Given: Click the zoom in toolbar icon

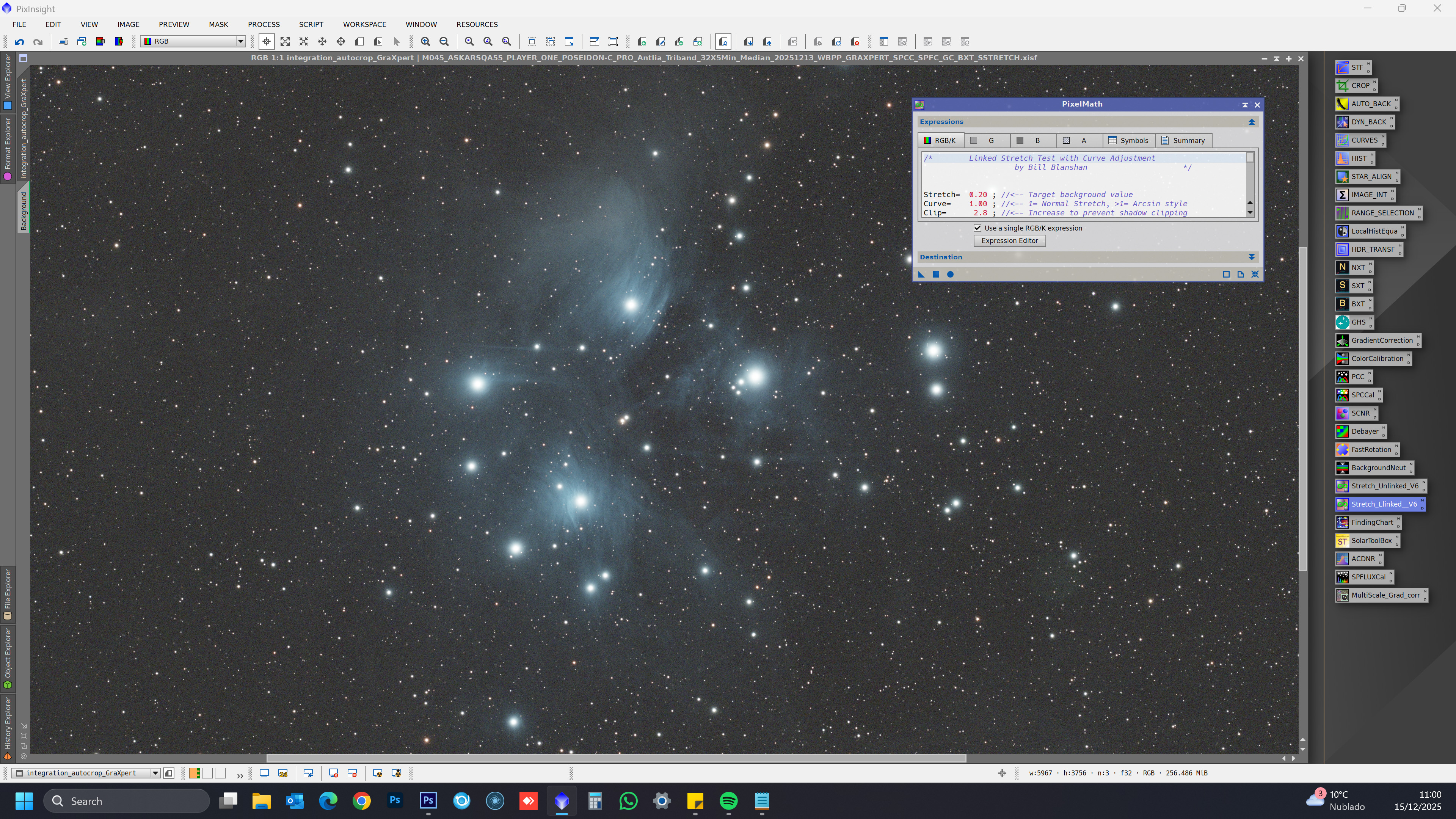Looking at the screenshot, I should click(x=425, y=41).
